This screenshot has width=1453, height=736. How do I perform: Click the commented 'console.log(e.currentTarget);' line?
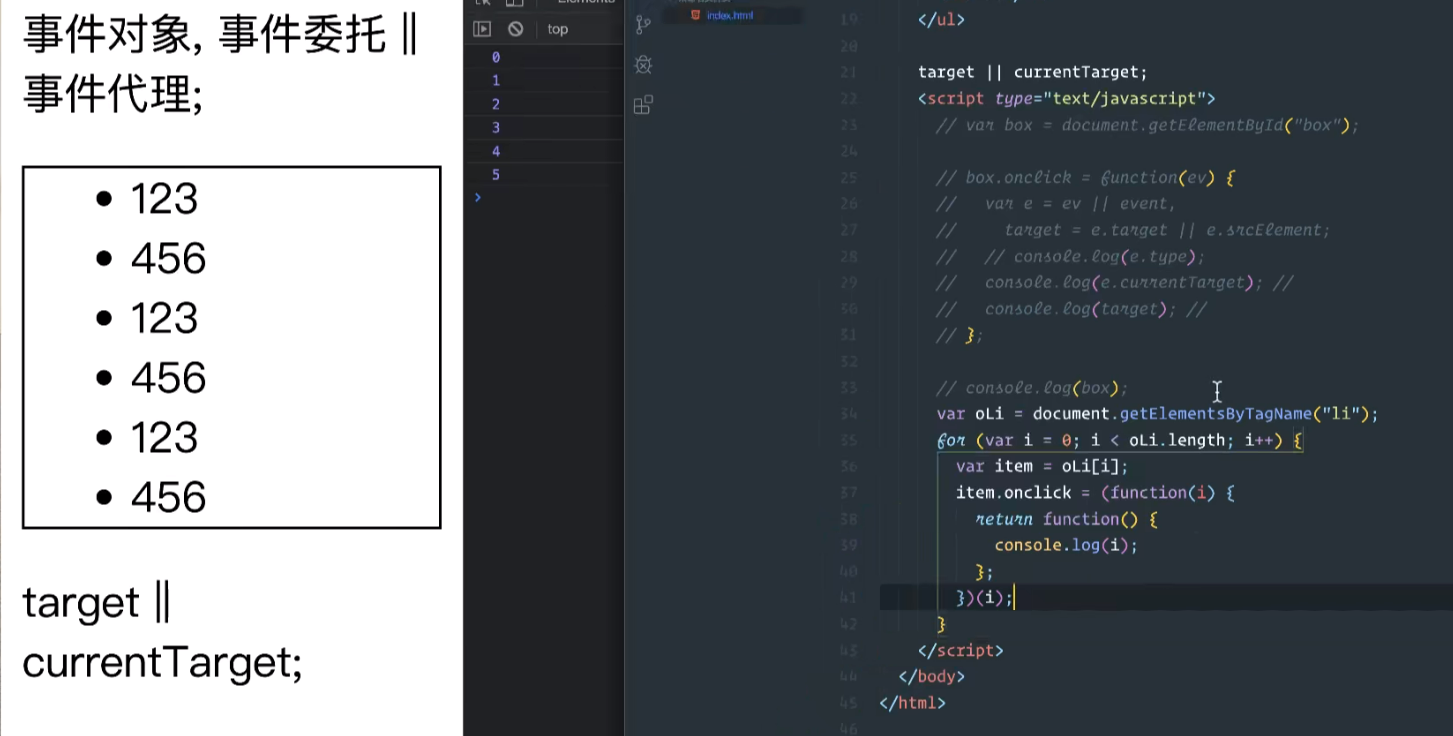pyautogui.click(x=1114, y=283)
